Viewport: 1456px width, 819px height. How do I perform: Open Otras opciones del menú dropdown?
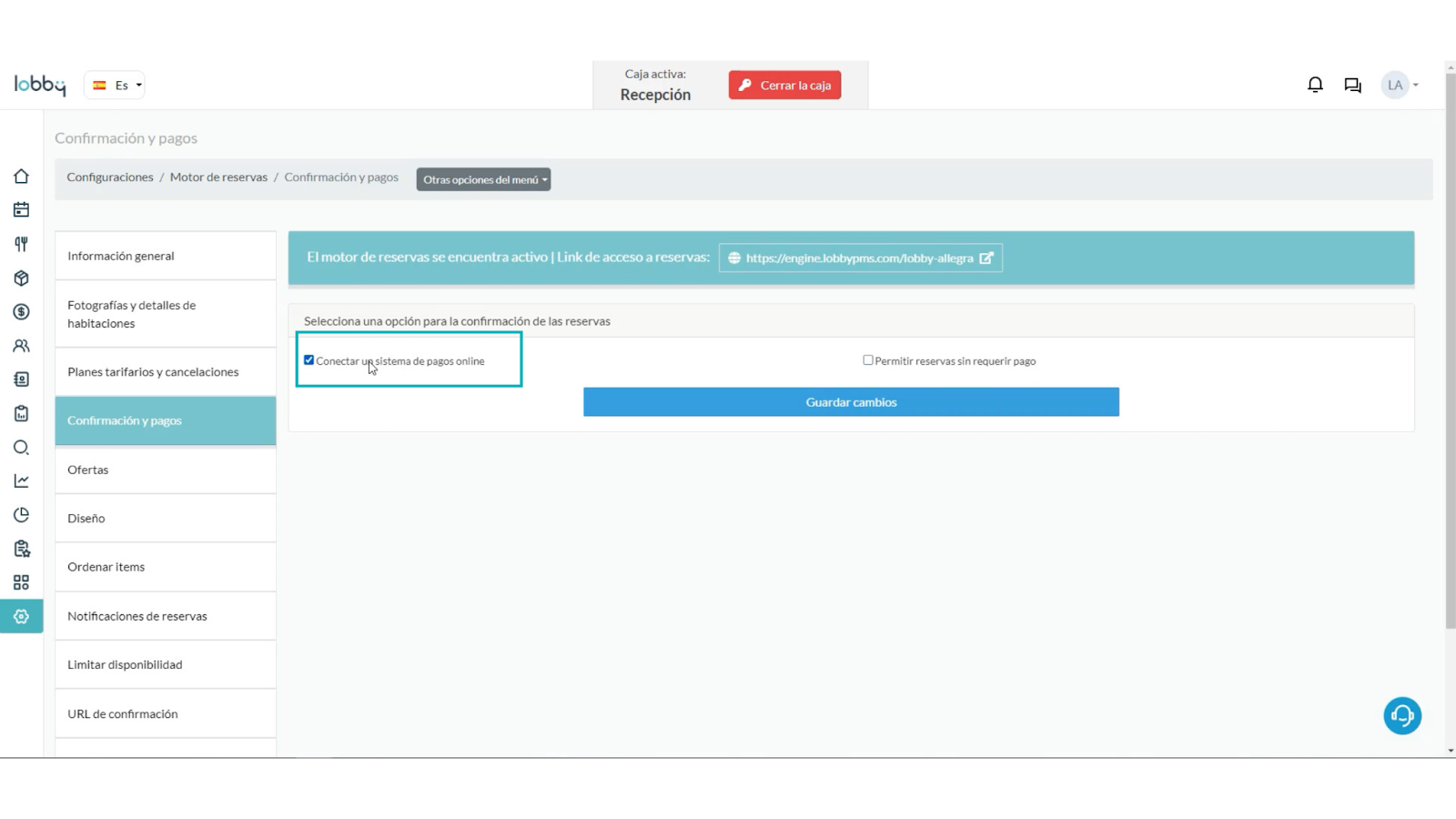click(483, 179)
